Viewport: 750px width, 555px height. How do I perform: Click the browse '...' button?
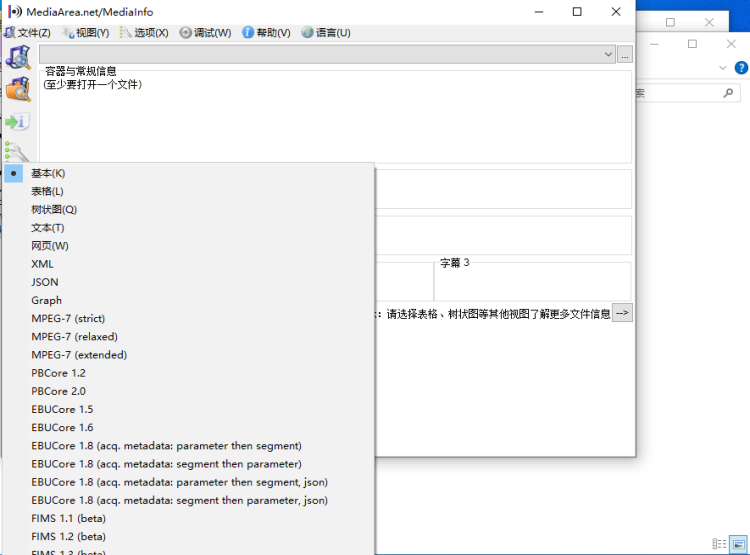pyautogui.click(x=625, y=55)
